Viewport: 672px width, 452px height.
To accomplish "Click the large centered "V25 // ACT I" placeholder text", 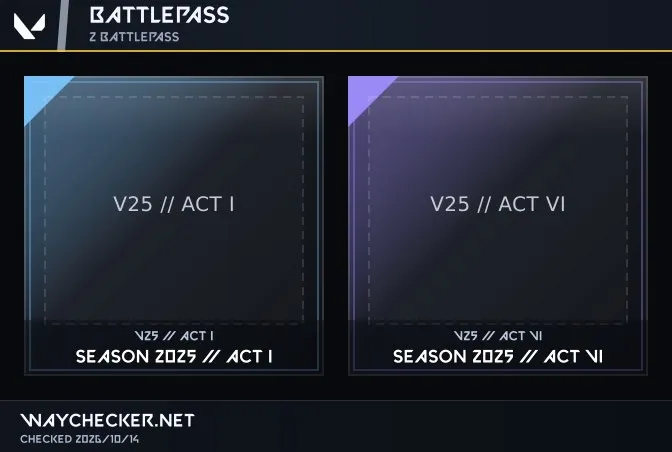I will pos(174,204).
